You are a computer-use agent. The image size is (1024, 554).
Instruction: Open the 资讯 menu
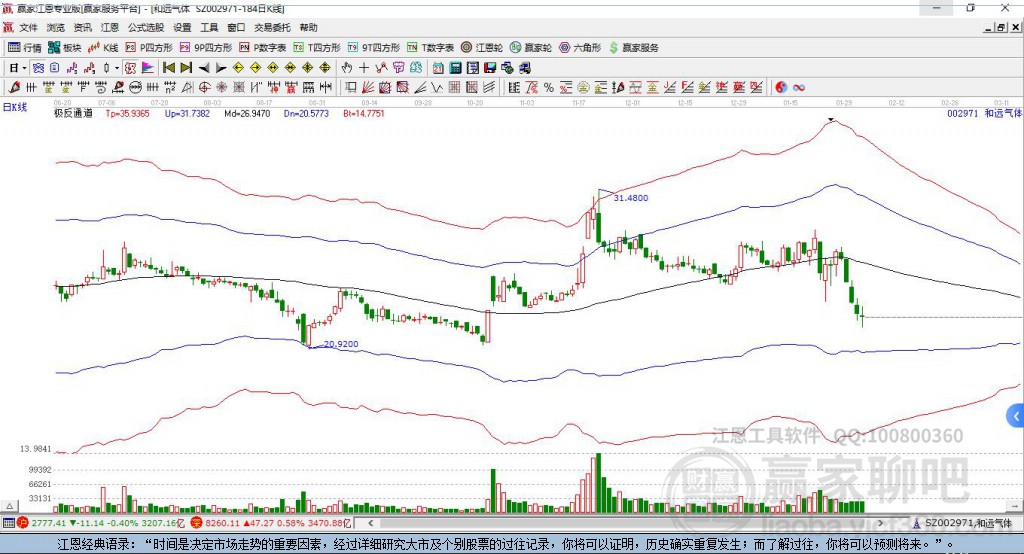[x=83, y=27]
